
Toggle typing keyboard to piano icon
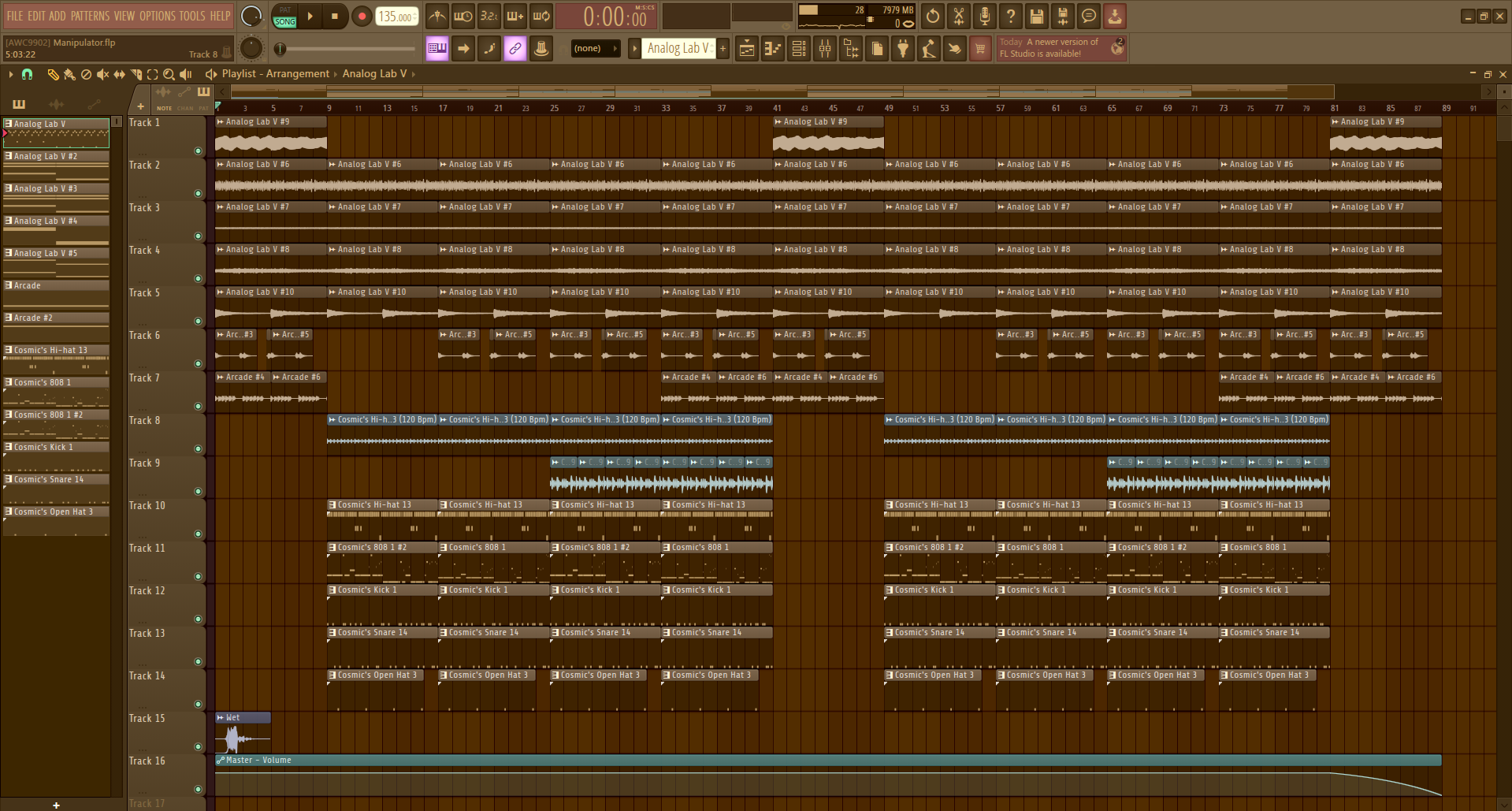[x=437, y=49]
